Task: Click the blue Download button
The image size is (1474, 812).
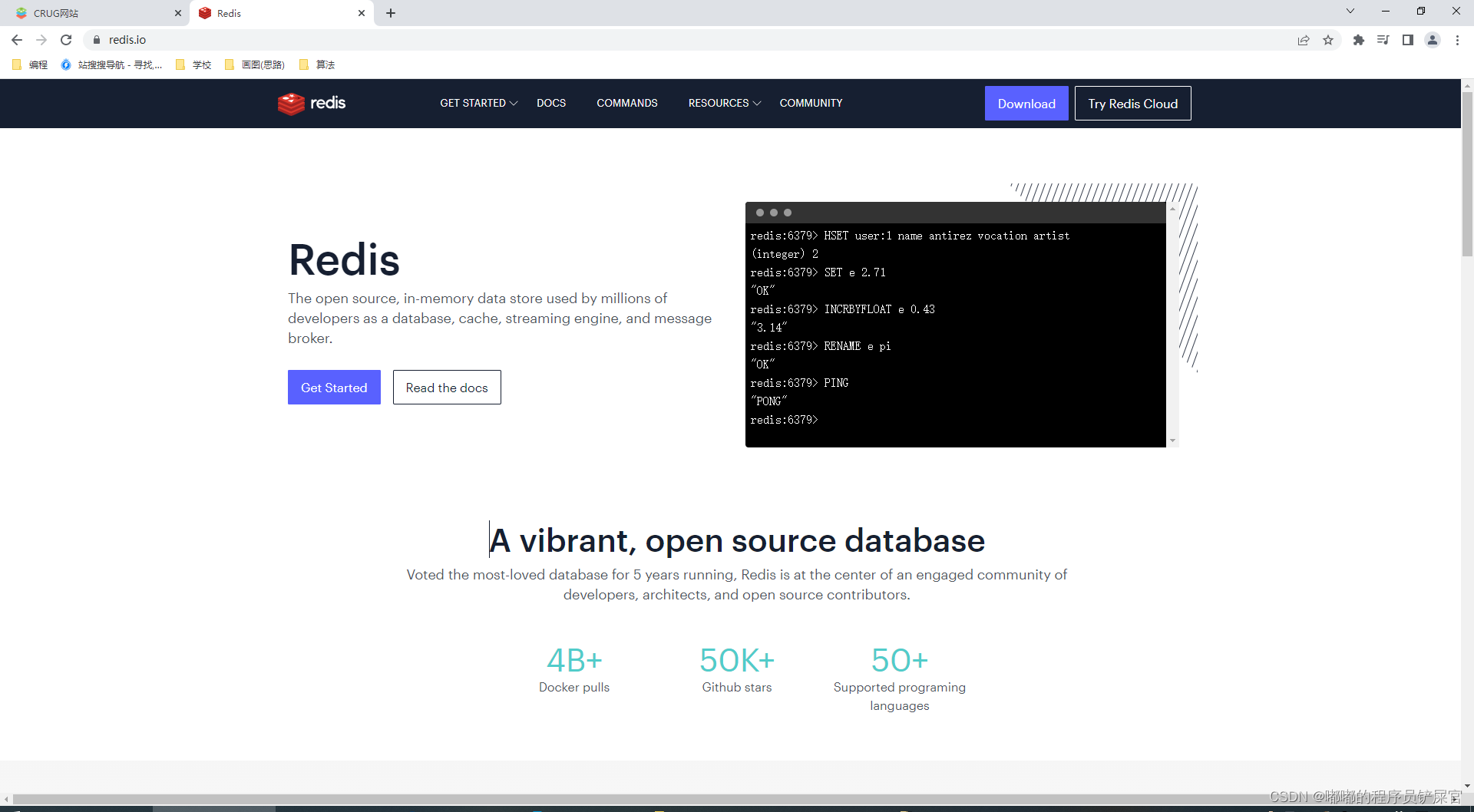Action: (x=1026, y=104)
